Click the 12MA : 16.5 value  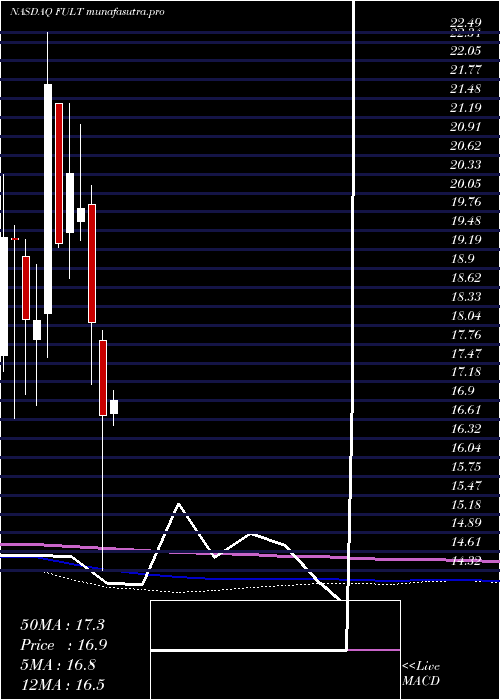(62, 685)
